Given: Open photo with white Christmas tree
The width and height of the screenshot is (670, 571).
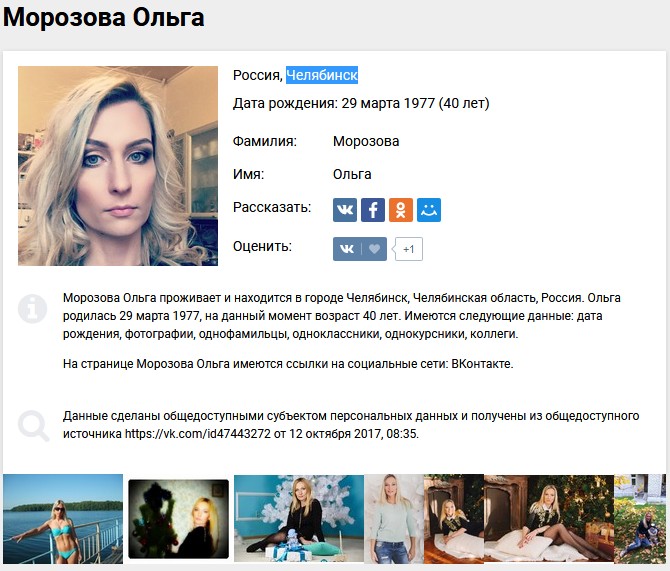Looking at the screenshot, I should point(299,518).
